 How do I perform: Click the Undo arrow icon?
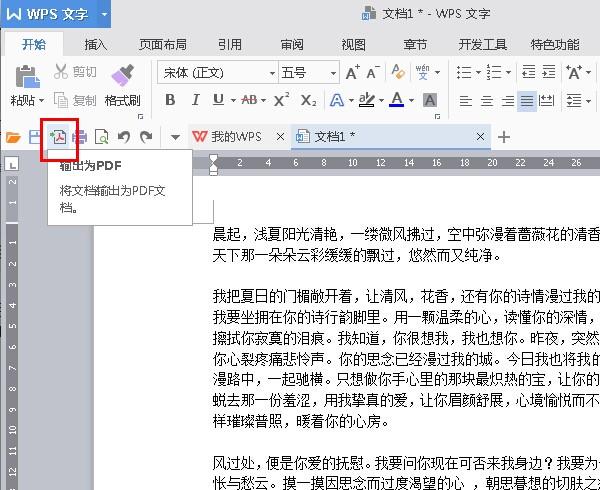tap(123, 137)
